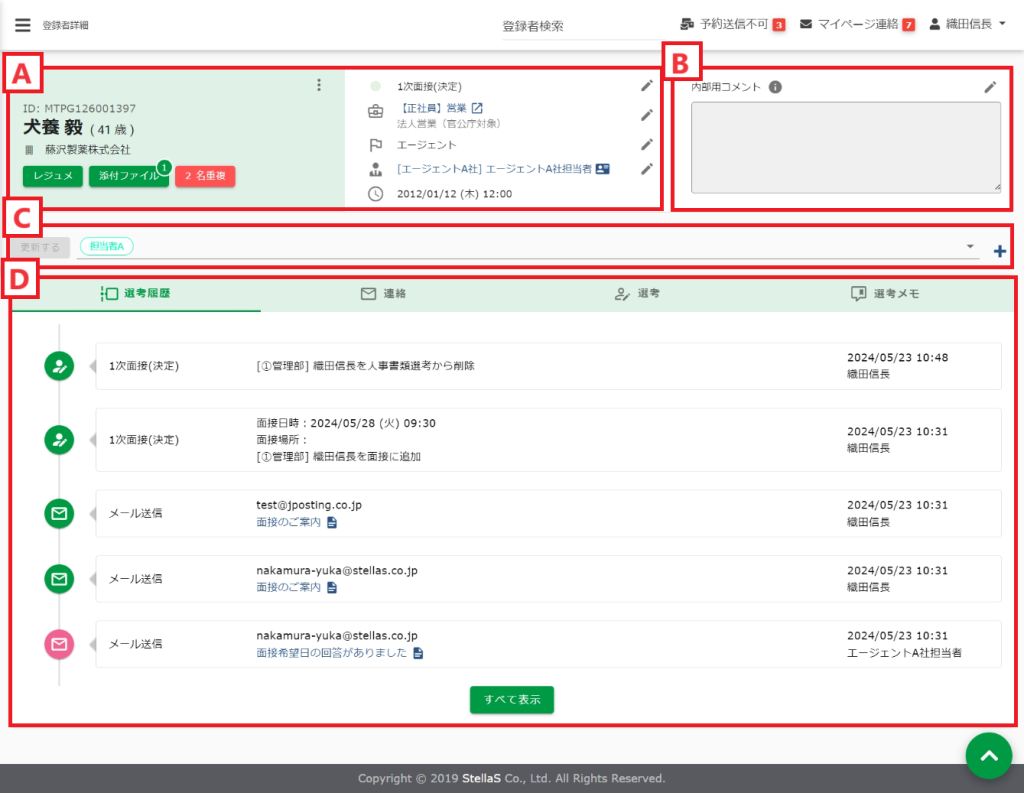Edit the 1次面接(決定) status with pencil icon
The image size is (1024, 793).
pyautogui.click(x=647, y=86)
